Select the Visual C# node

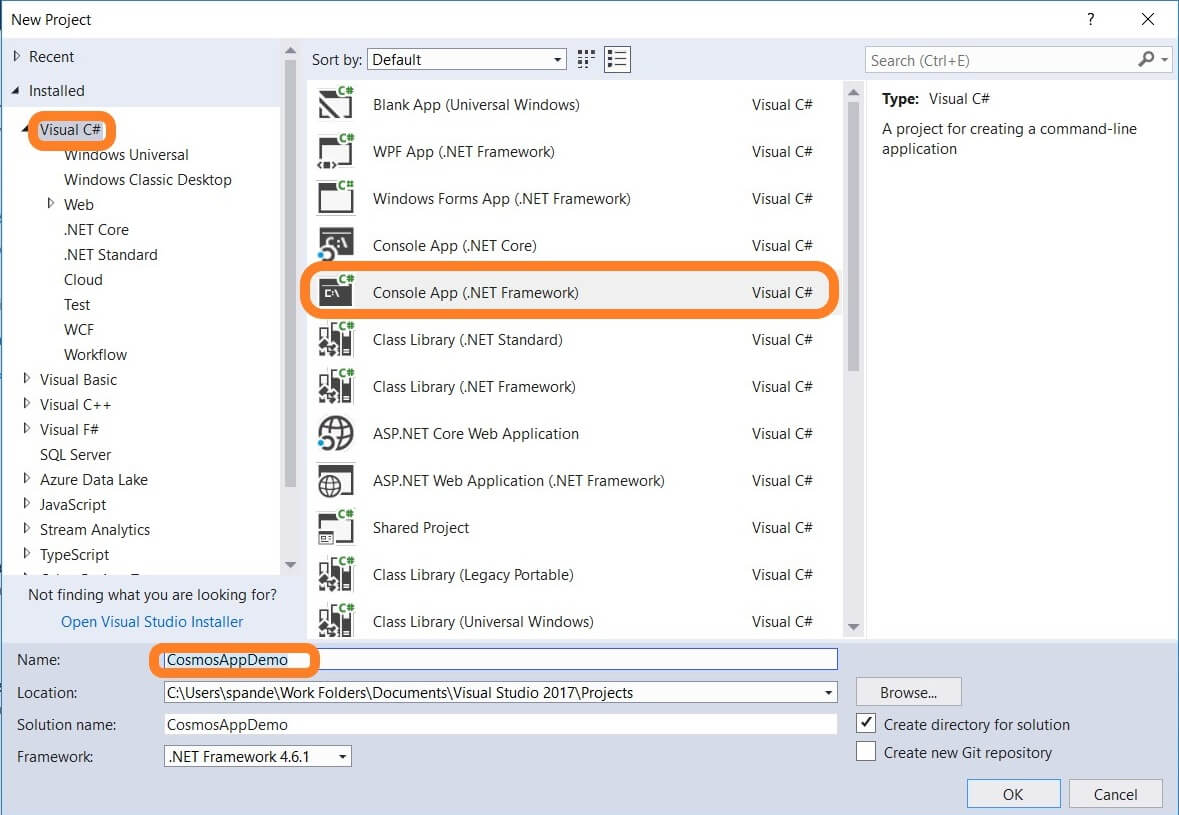(70, 129)
